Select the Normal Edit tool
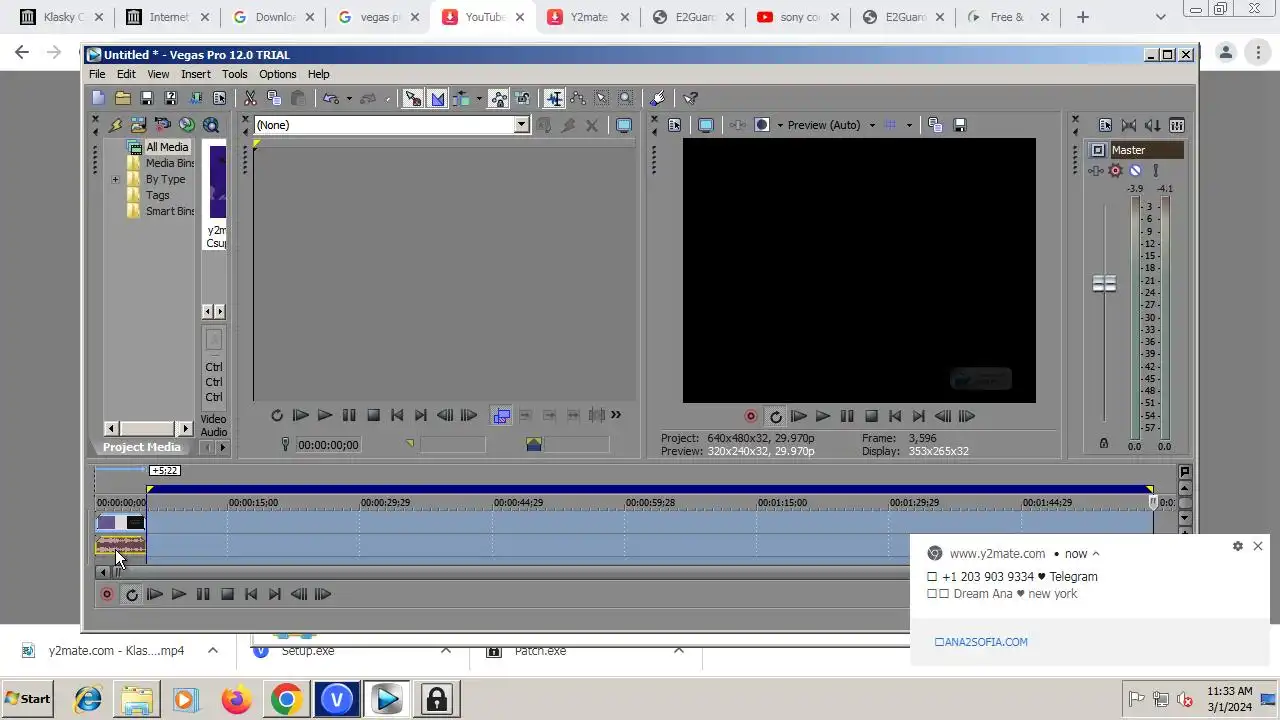The image size is (1280, 720). [554, 98]
